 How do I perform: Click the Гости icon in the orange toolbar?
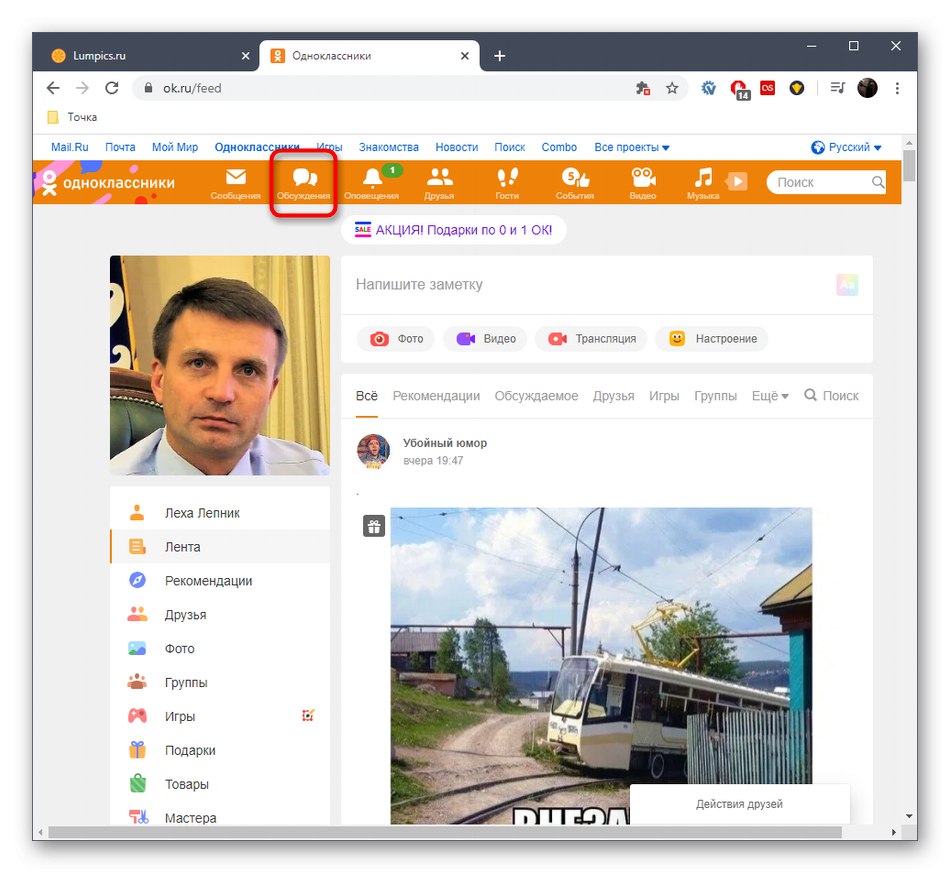point(507,182)
